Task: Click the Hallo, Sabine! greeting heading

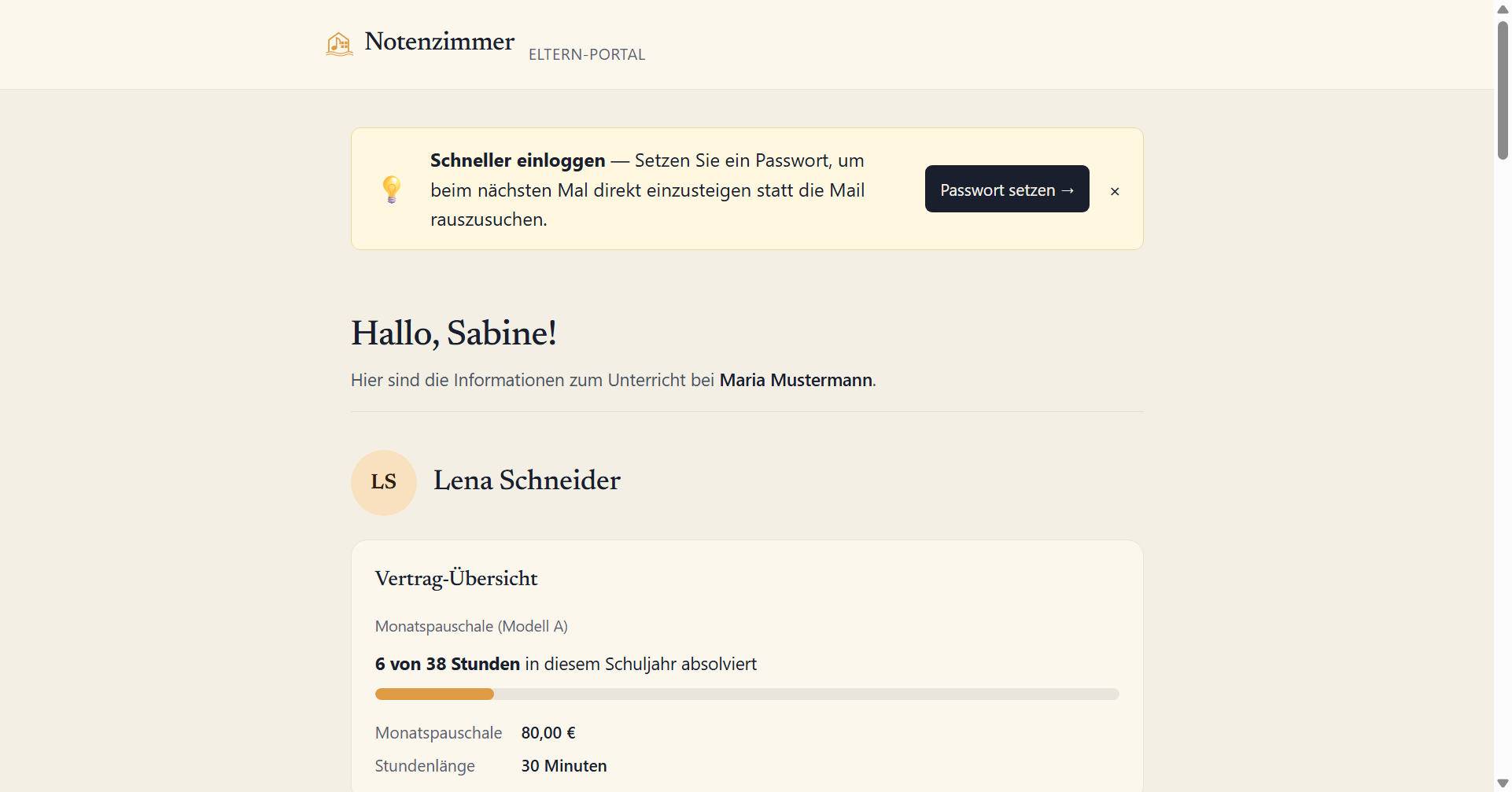Action: pos(454,333)
